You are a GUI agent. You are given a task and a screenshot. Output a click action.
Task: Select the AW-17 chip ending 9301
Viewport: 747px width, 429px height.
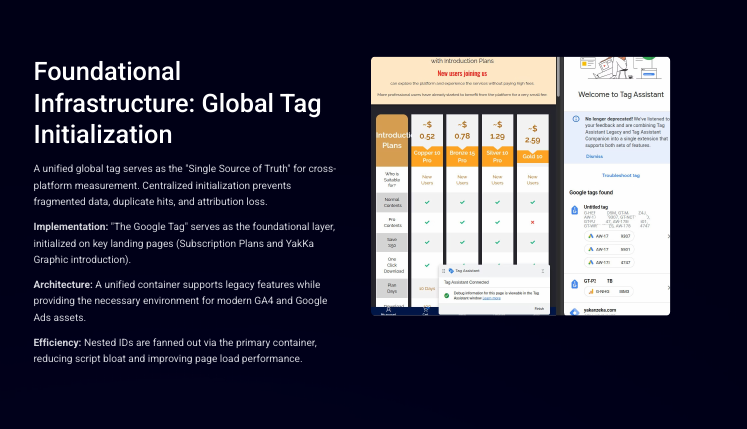pyautogui.click(x=609, y=249)
